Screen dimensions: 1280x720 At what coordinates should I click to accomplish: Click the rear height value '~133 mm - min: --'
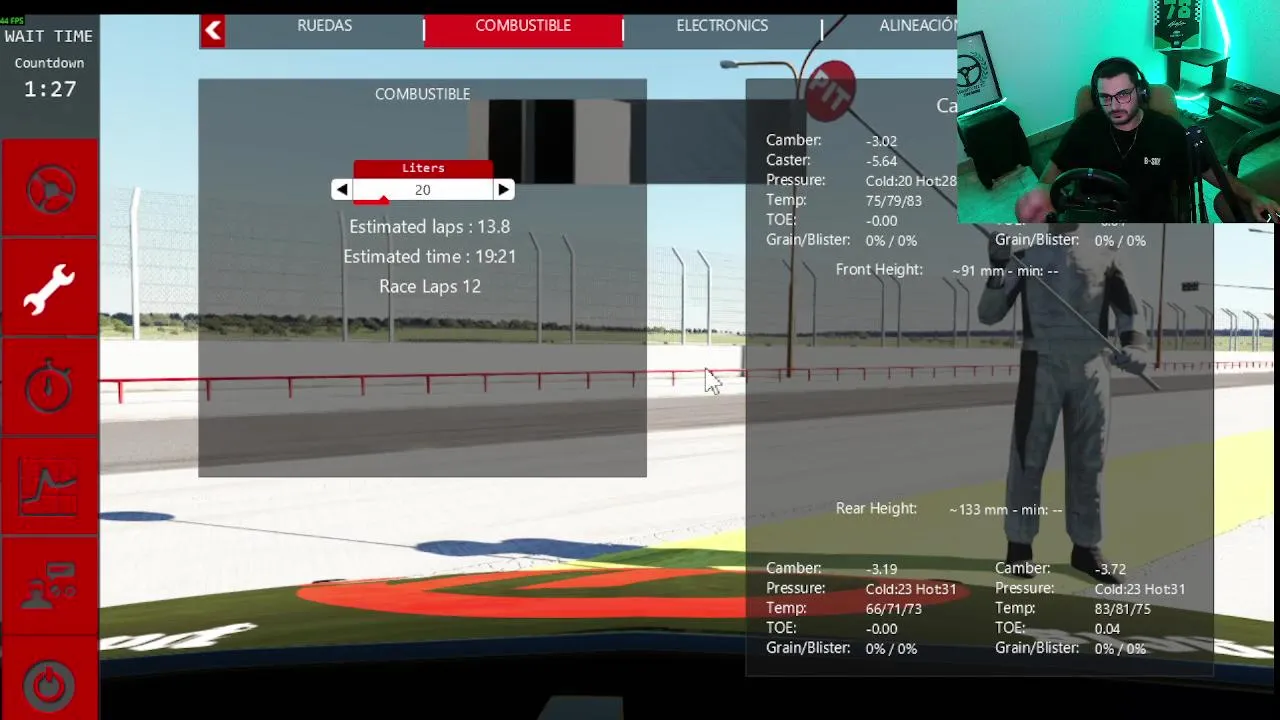1005,510
